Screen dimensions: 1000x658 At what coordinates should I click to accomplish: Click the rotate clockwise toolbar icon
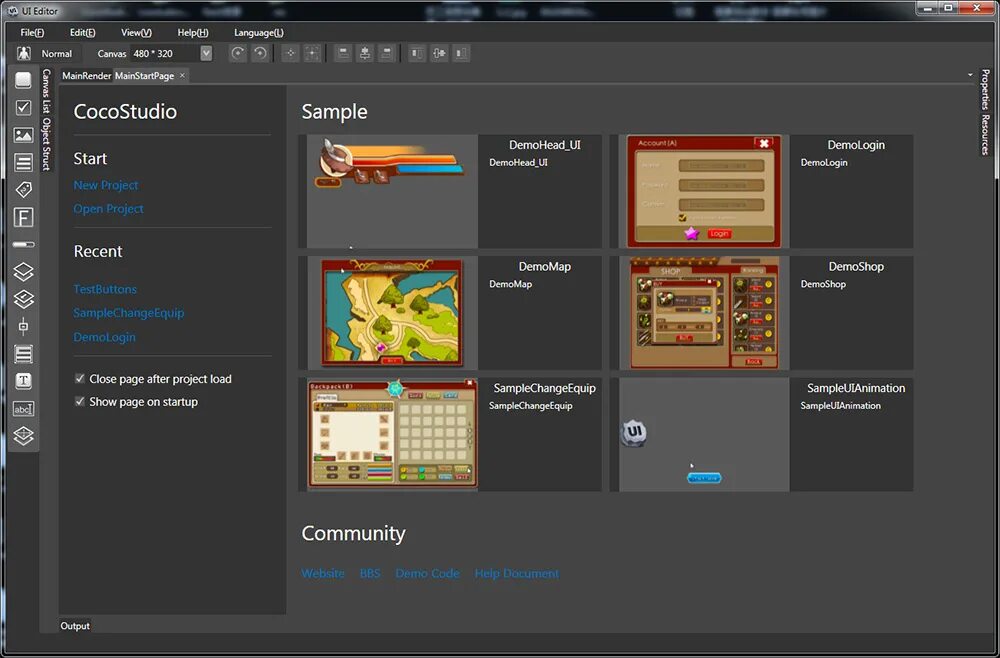pyautogui.click(x=238, y=54)
